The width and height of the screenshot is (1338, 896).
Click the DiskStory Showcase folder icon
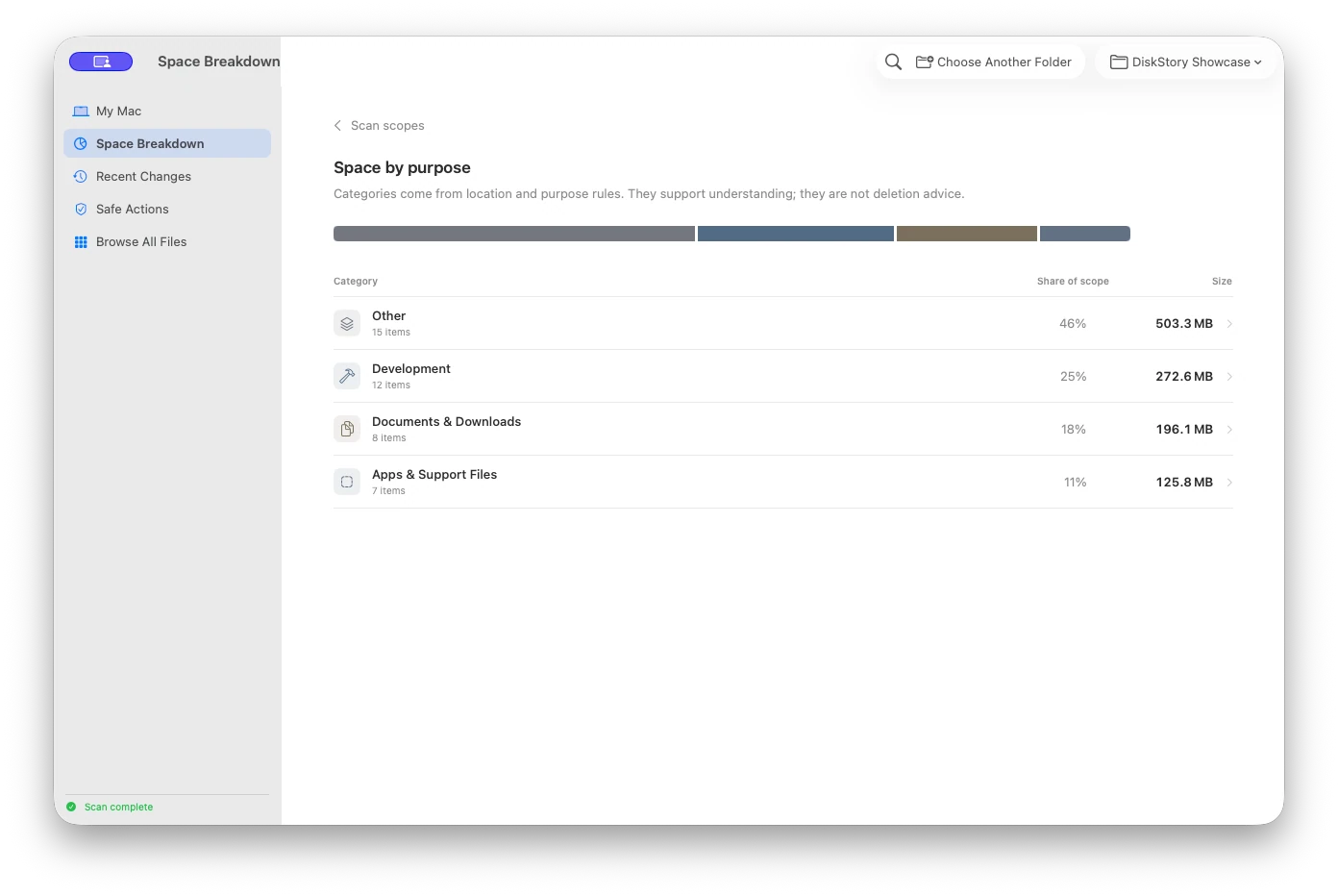(x=1119, y=62)
